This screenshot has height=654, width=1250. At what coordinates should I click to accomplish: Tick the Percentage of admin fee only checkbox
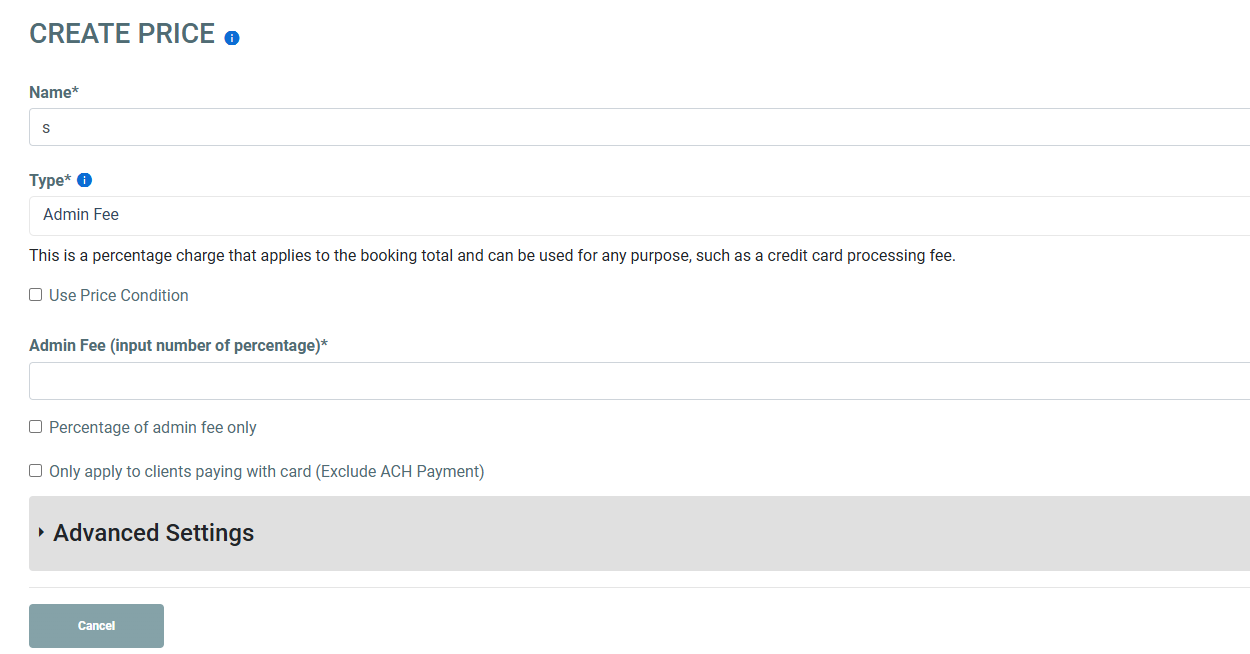tap(36, 427)
